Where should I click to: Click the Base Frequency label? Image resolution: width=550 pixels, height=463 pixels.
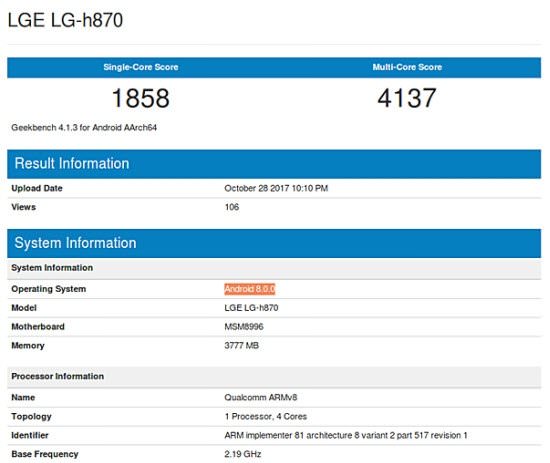coord(45,454)
